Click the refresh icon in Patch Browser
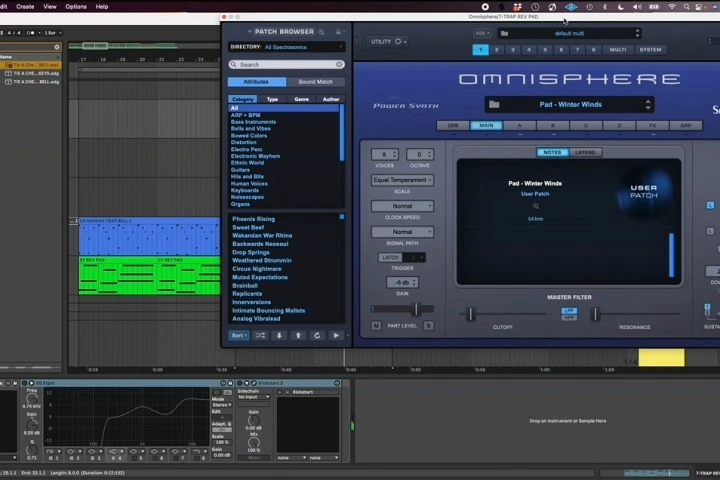Screen dimensions: 720x480 click(x=317, y=335)
